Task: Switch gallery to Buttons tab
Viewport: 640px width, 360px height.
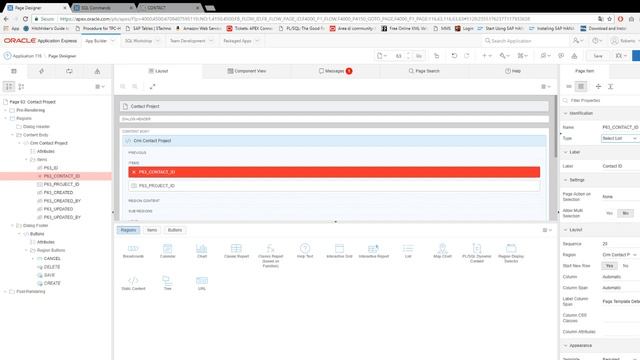Action: pos(175,230)
